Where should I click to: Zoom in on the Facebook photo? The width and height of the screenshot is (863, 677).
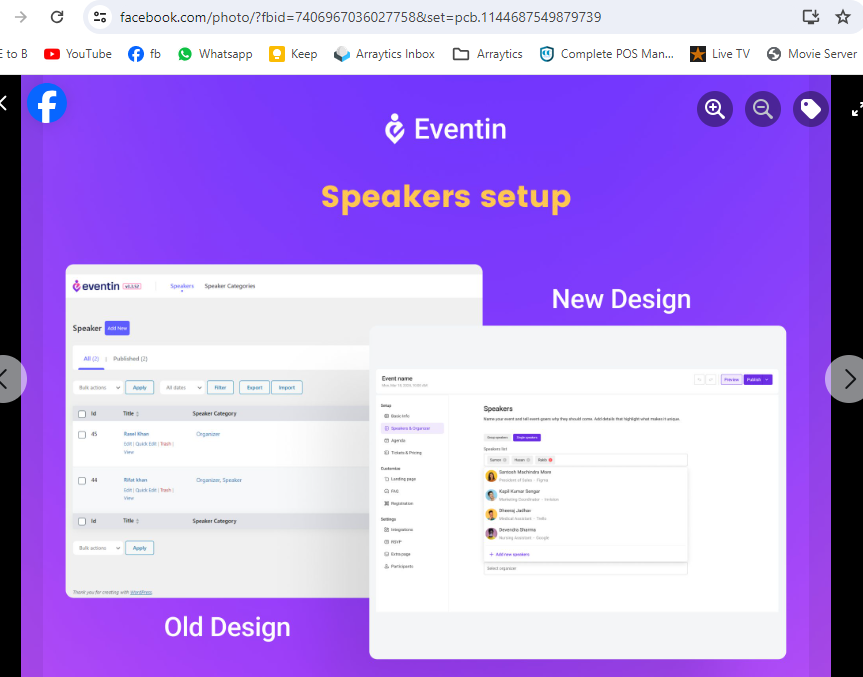click(x=714, y=109)
